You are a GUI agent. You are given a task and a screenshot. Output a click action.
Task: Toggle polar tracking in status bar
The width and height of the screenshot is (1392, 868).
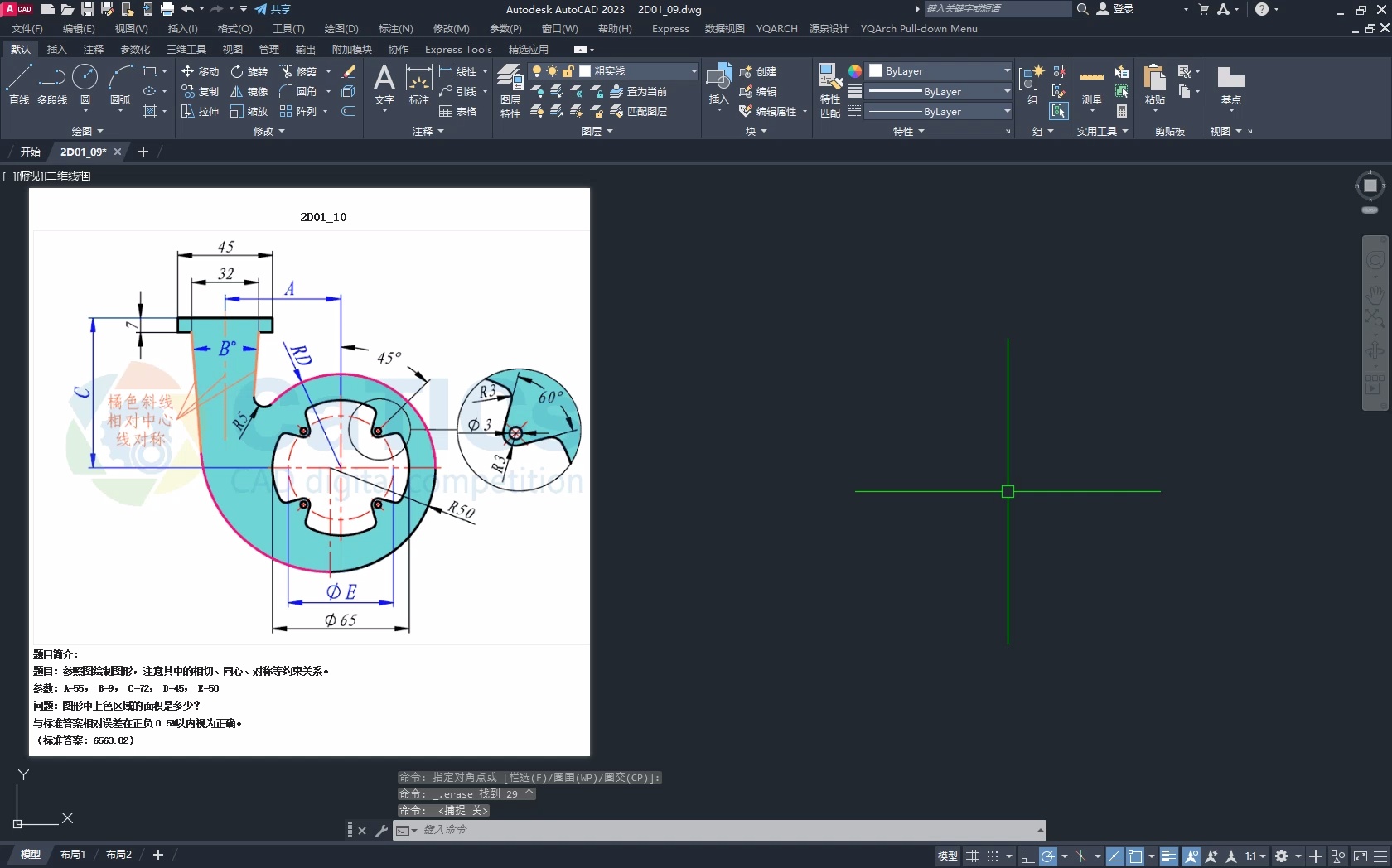pyautogui.click(x=1048, y=856)
